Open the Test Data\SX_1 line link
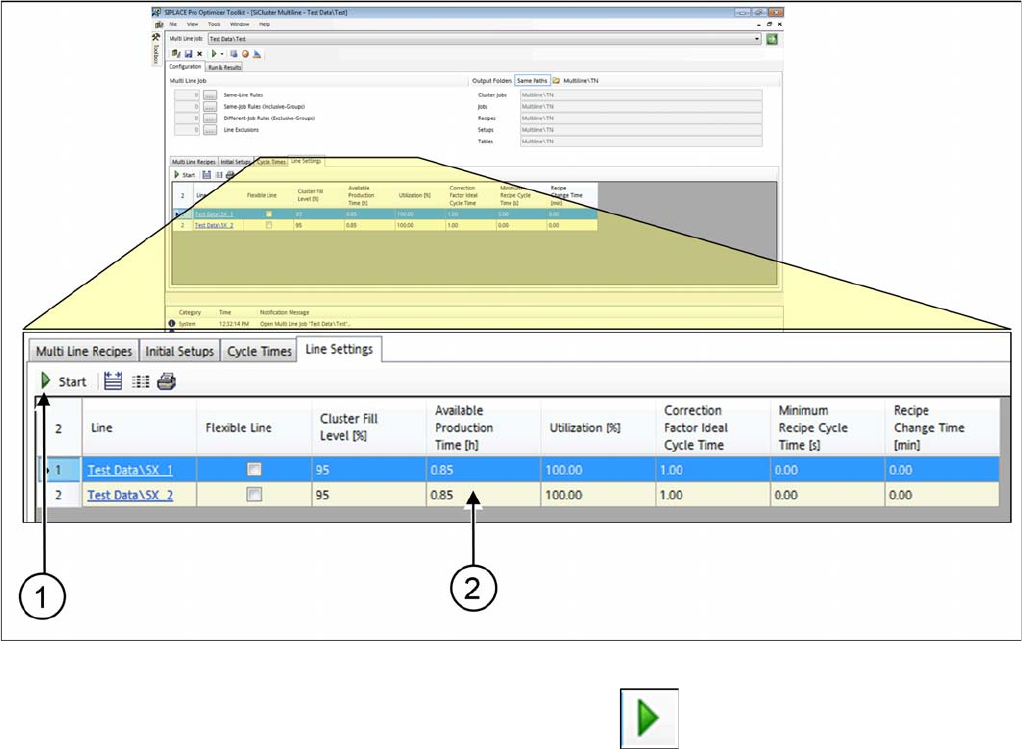This screenshot has width=1022, height=749. click(130, 469)
